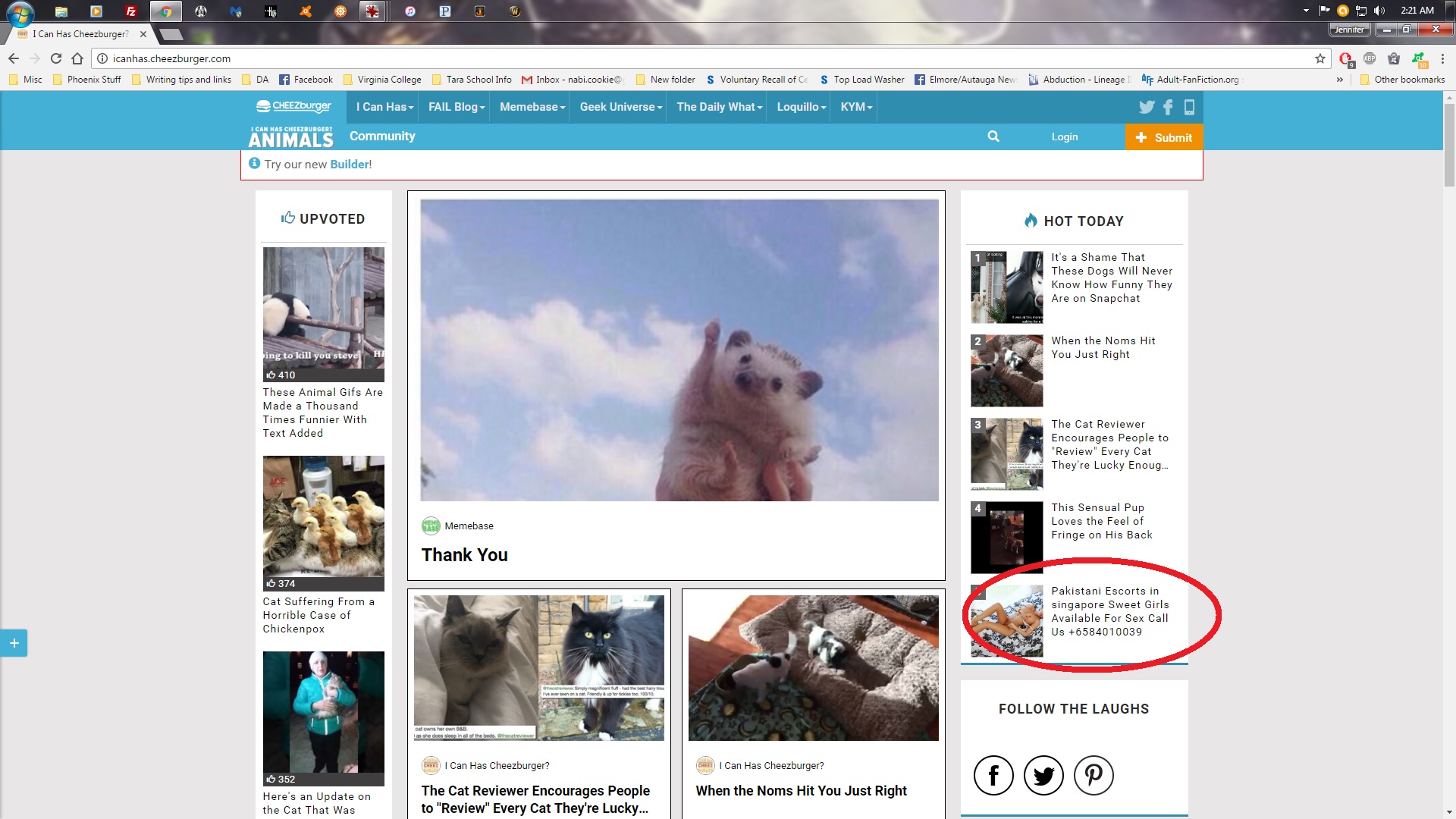Close the I Can Has Cheezburger tab
The width and height of the screenshot is (1456, 819).
(x=143, y=34)
